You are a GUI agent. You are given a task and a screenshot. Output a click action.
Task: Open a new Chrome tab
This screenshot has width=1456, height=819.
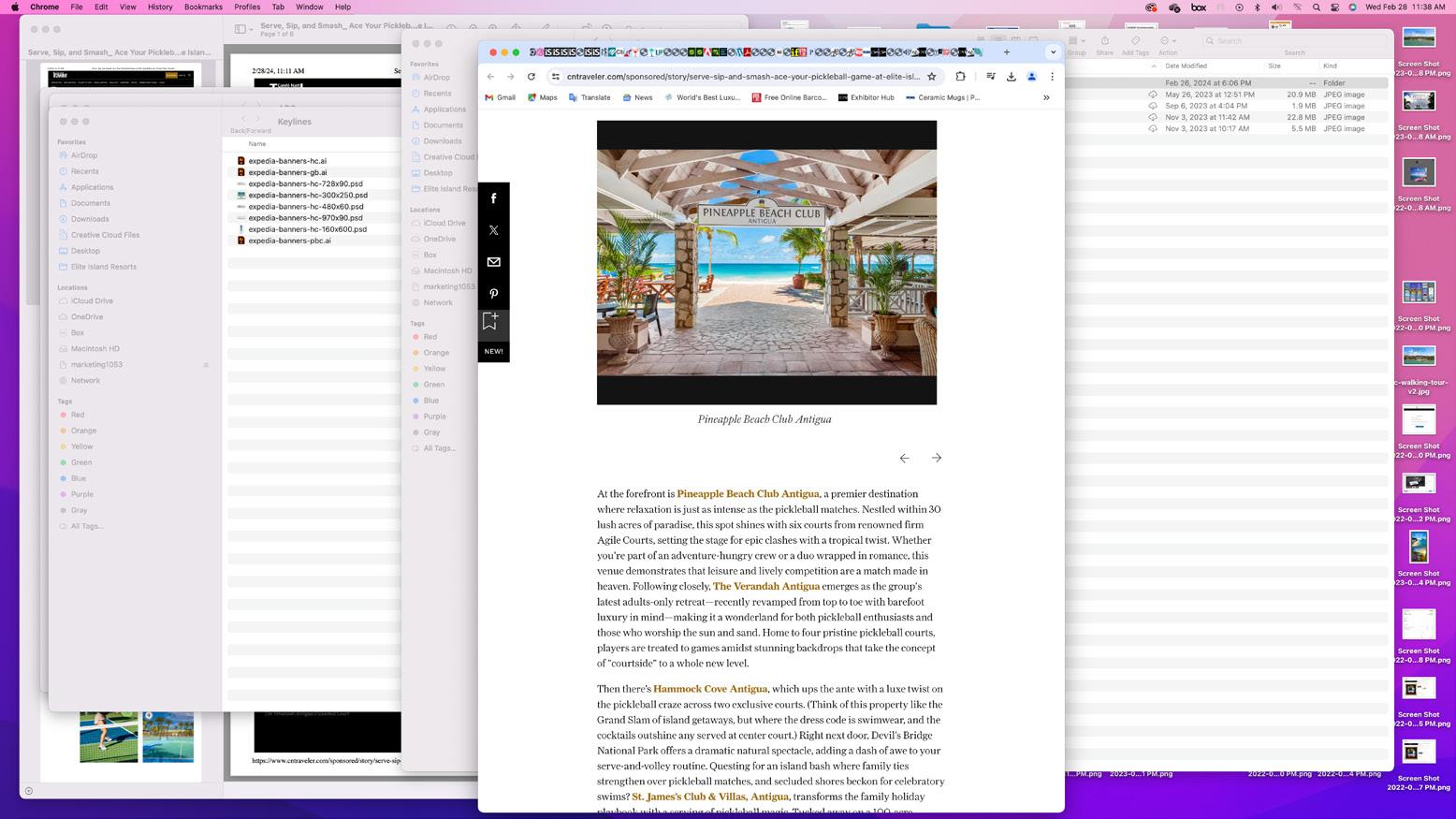[1007, 52]
